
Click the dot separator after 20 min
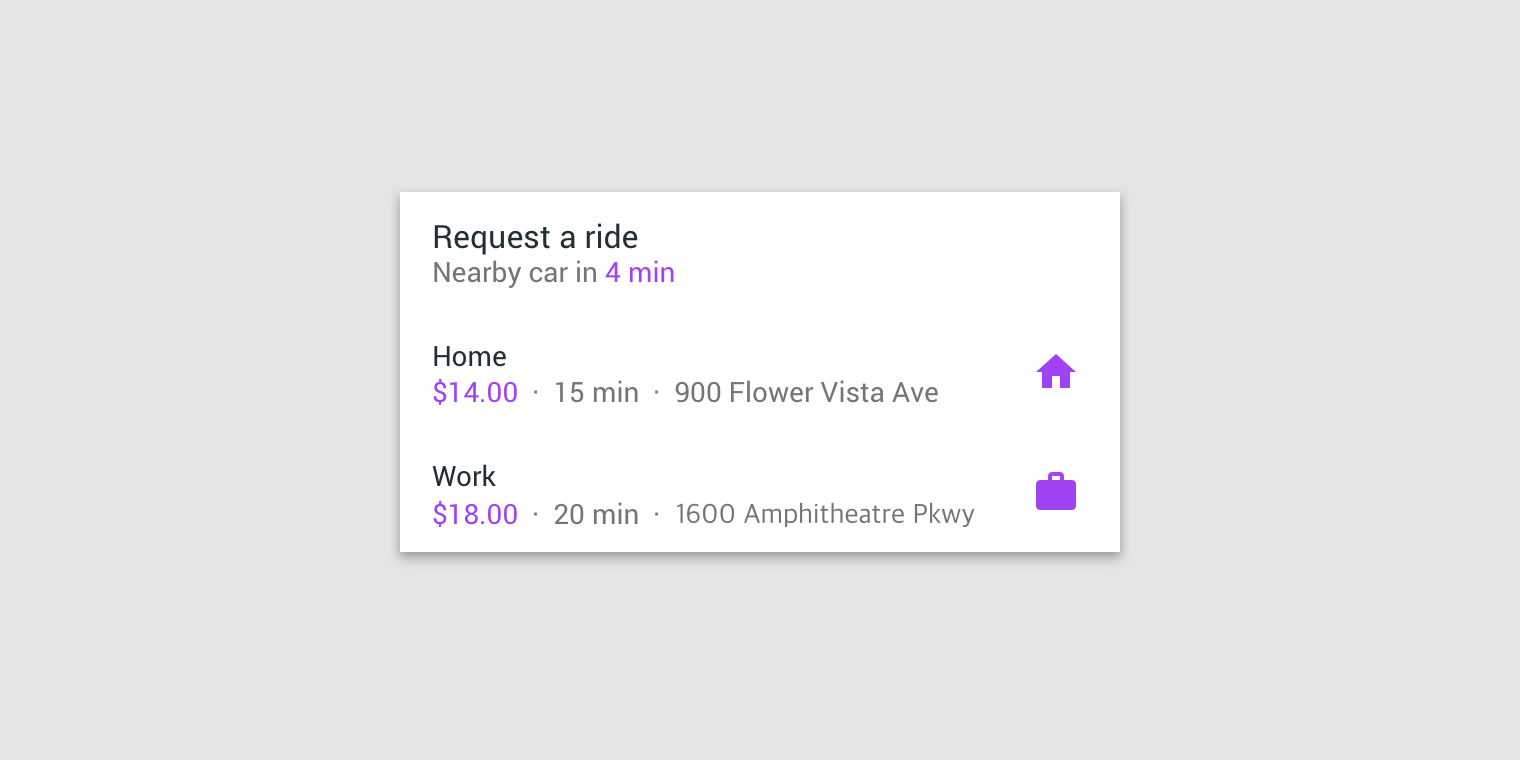point(656,514)
